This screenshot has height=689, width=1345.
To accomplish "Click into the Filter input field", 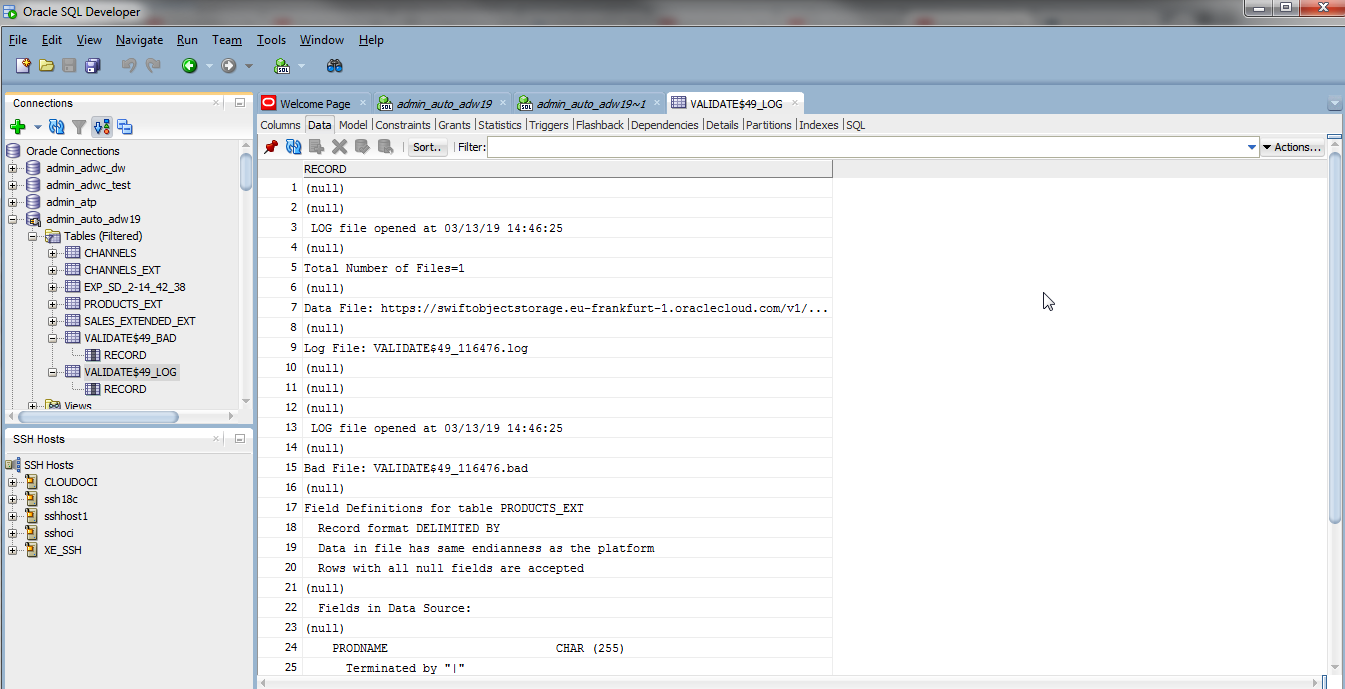I will click(x=865, y=147).
